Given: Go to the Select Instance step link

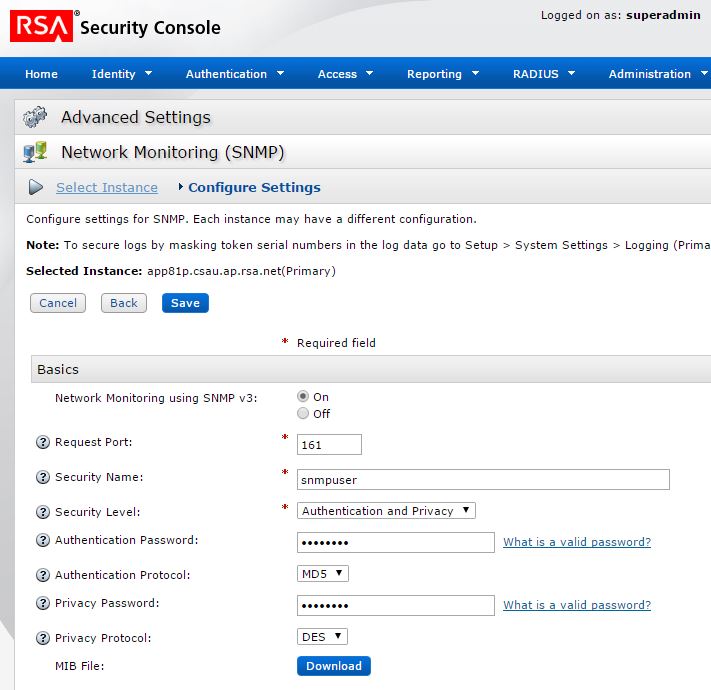Looking at the screenshot, I should pyautogui.click(x=107, y=187).
